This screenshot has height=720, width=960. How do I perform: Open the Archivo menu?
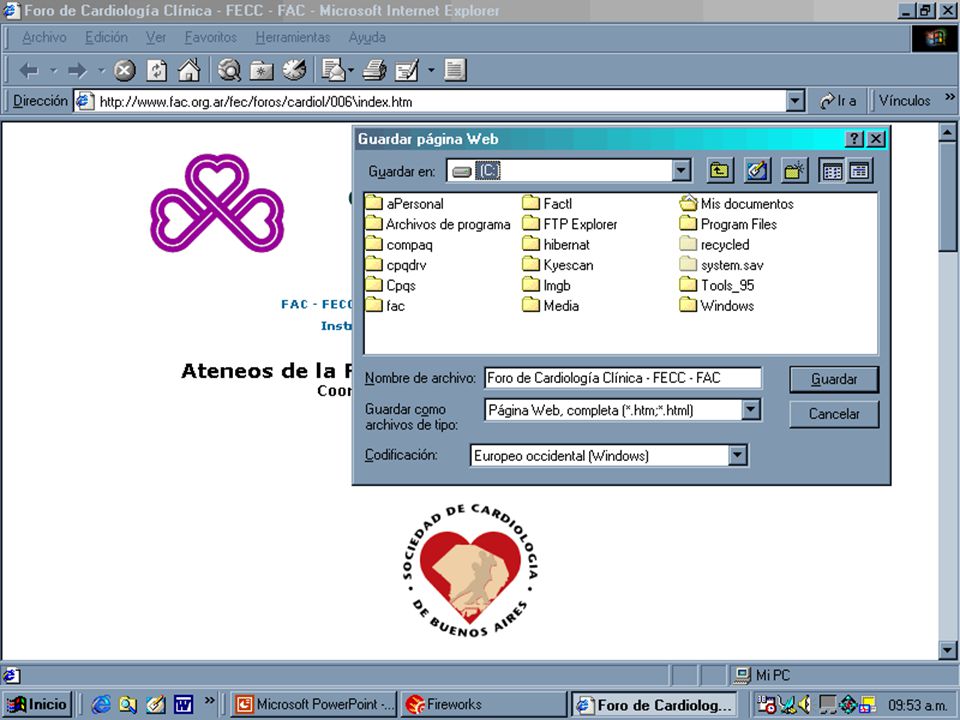[44, 37]
